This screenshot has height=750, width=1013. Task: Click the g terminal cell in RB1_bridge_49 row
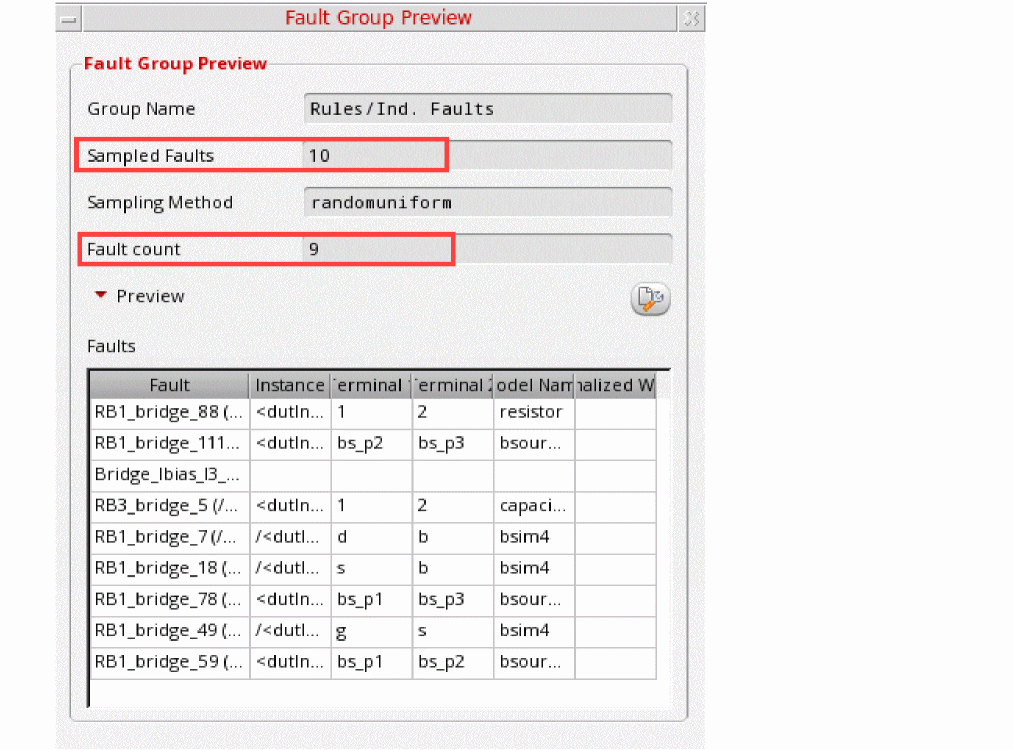[371, 630]
